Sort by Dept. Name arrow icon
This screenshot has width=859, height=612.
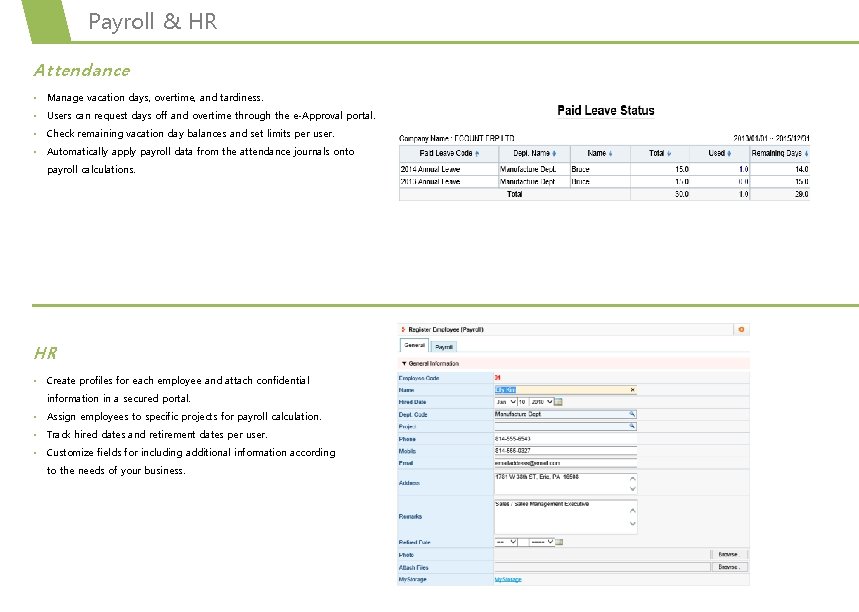[x=554, y=154]
